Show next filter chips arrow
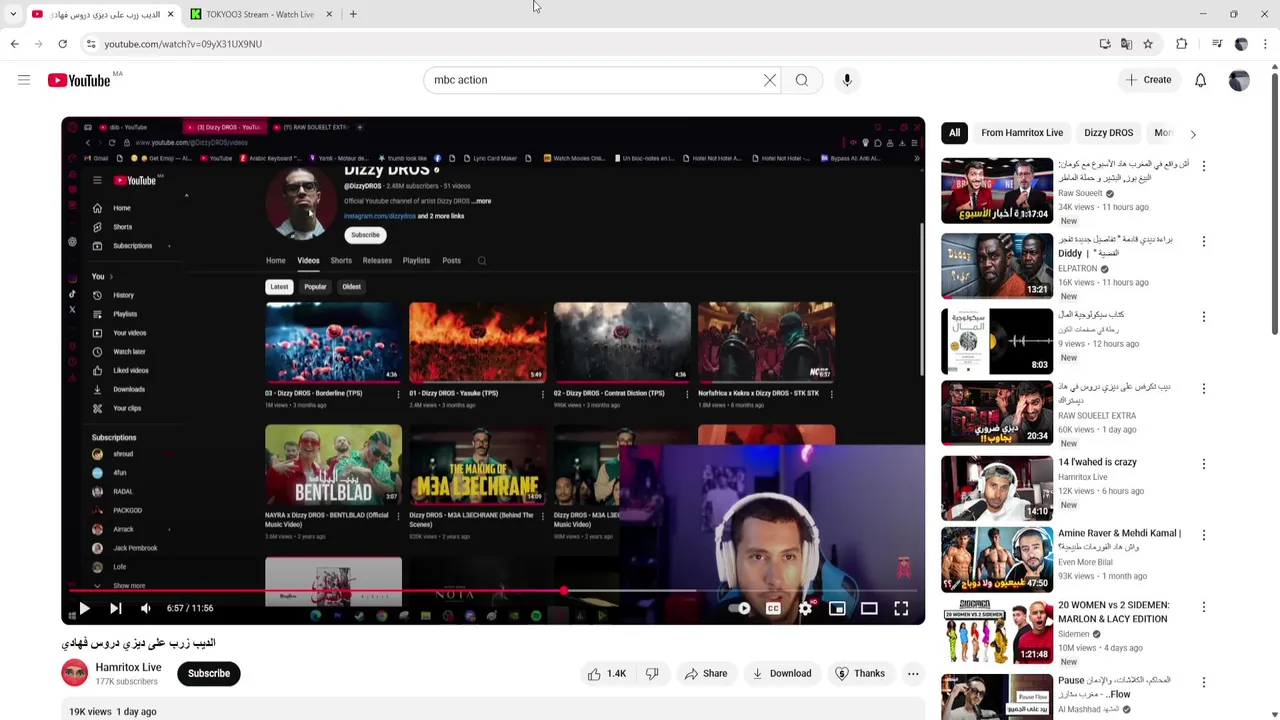Viewport: 1280px width, 720px height. click(1192, 133)
